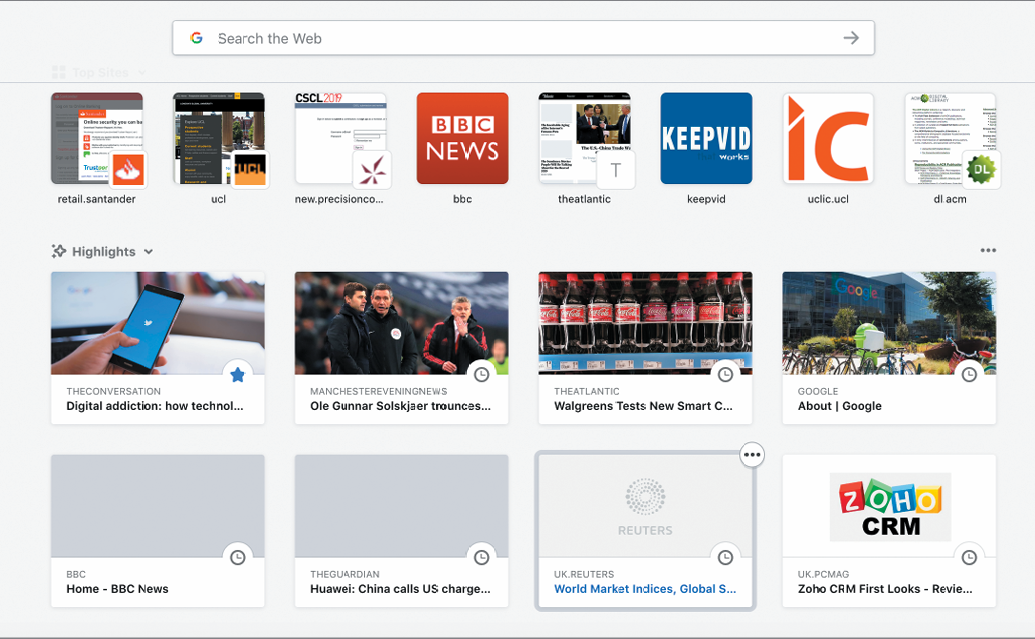Click the THECONVERSATION source label
This screenshot has width=1035, height=639.
[114, 391]
